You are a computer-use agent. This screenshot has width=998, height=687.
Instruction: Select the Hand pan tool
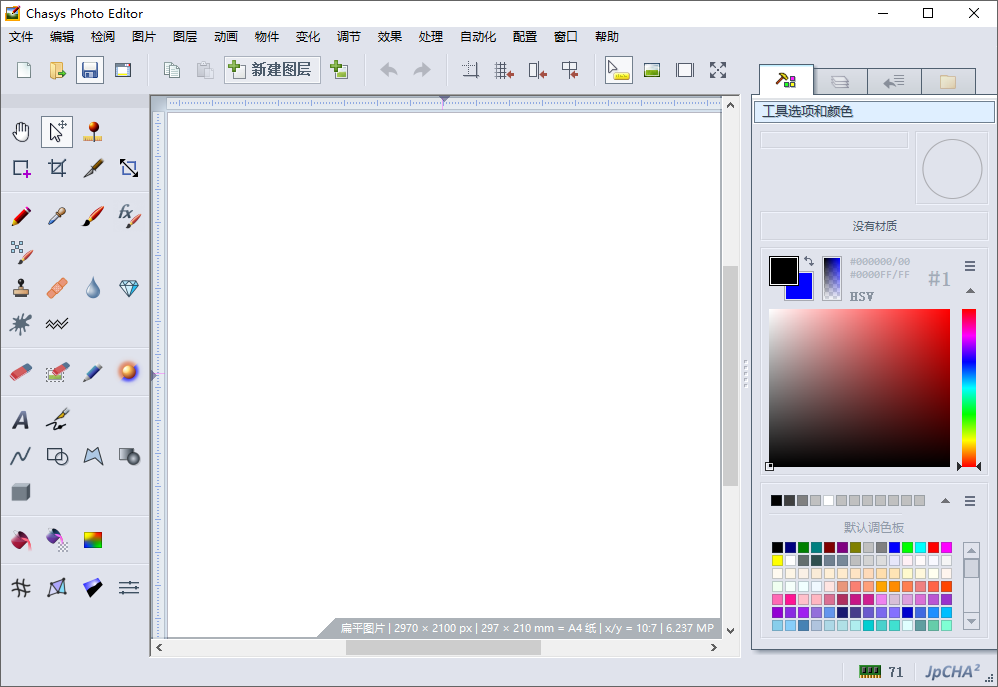(21, 132)
